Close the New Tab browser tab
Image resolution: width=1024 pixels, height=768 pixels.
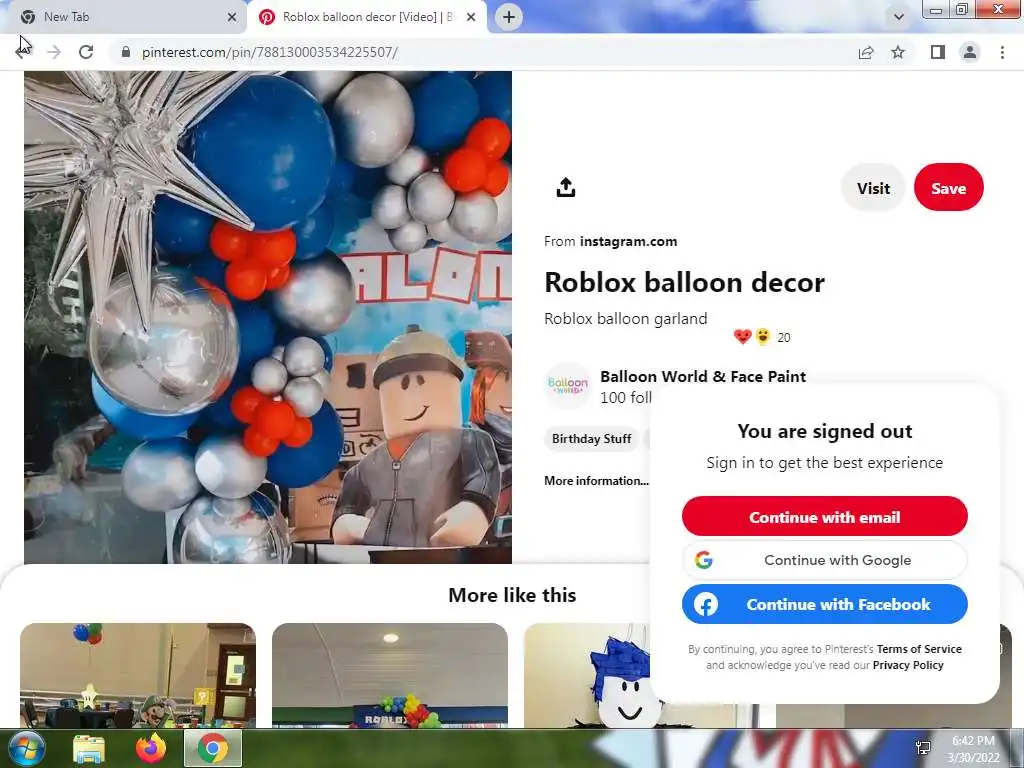coord(232,18)
